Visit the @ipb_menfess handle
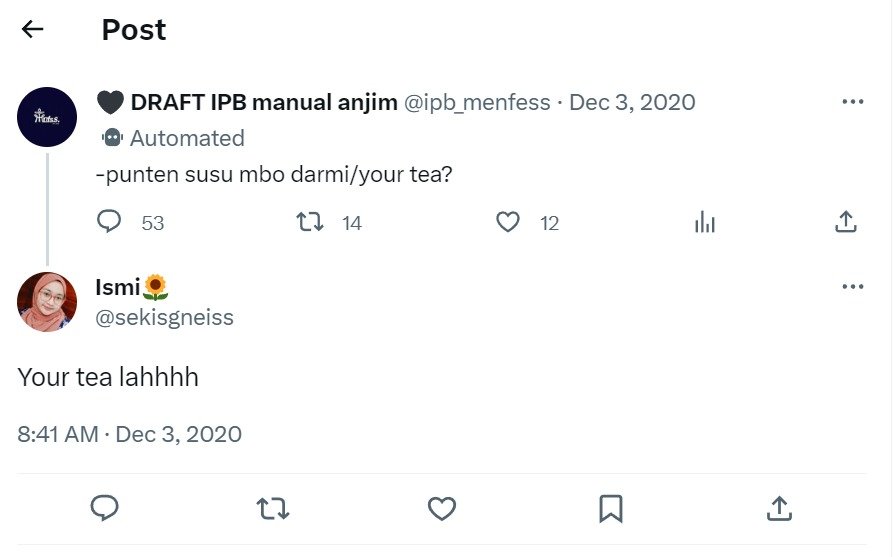 (477, 102)
